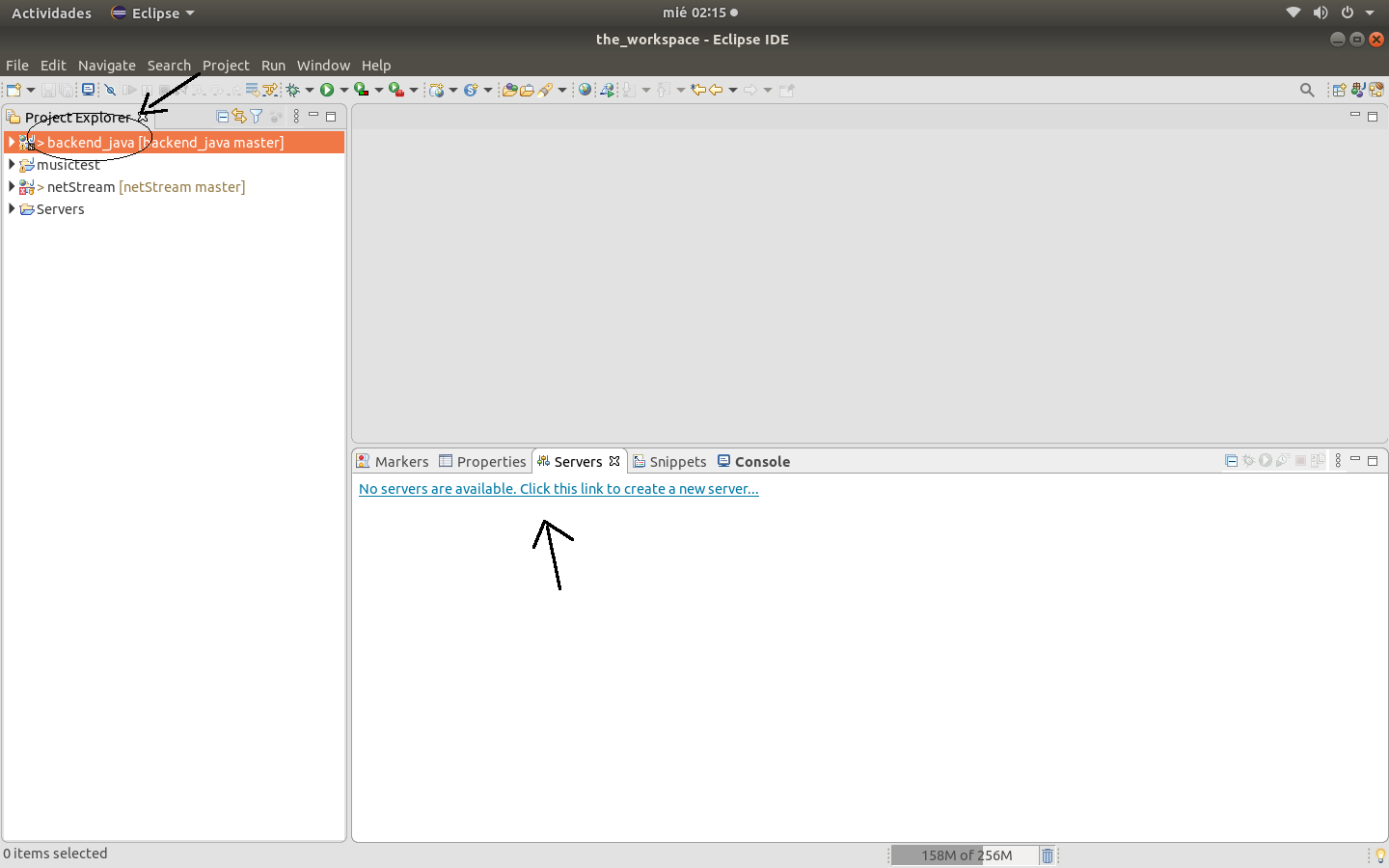This screenshot has height=868, width=1389.
Task: Click the tip of the day lightbulb
Action: click(1379, 855)
